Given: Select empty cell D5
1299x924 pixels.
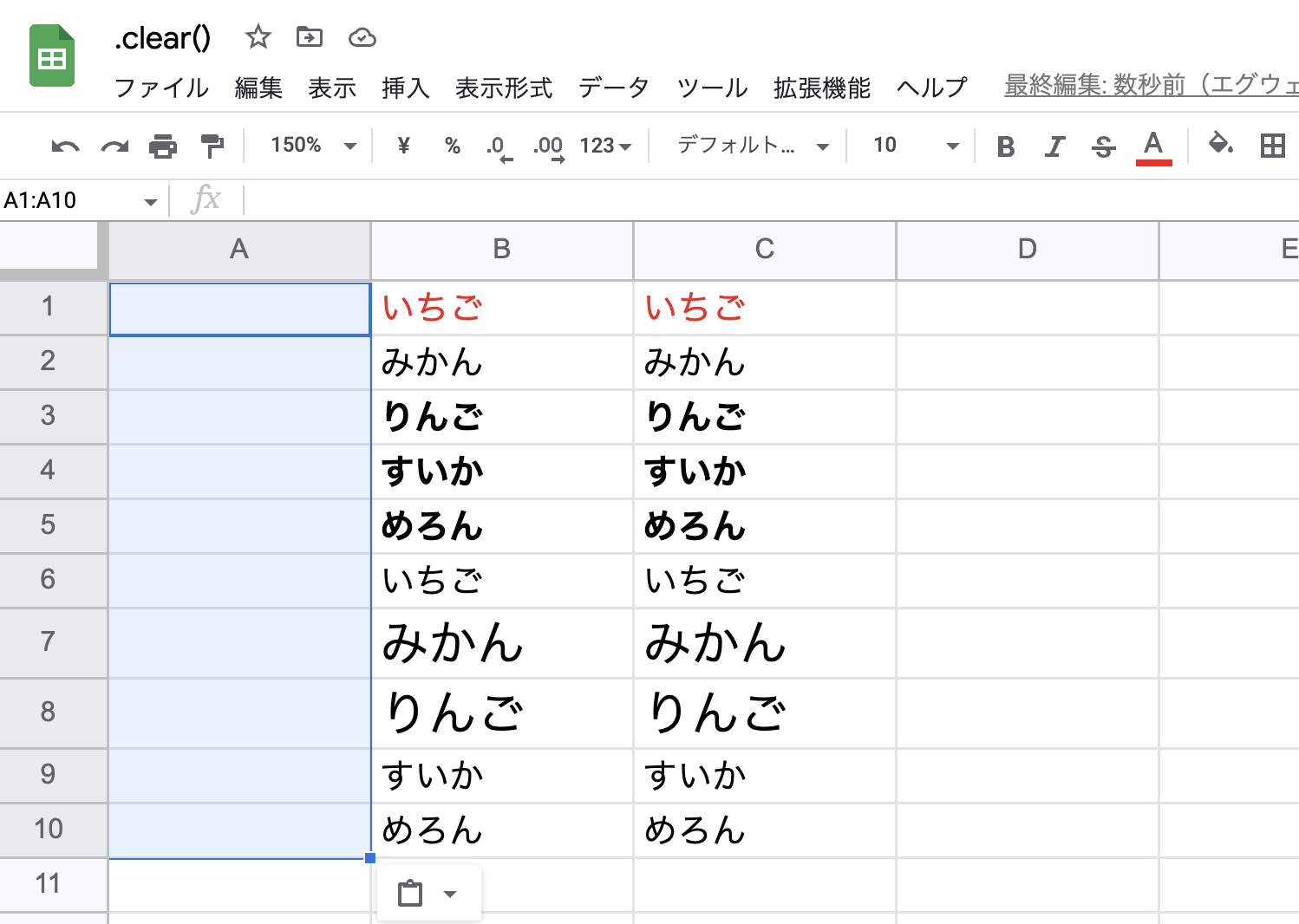Looking at the screenshot, I should point(1027,526).
